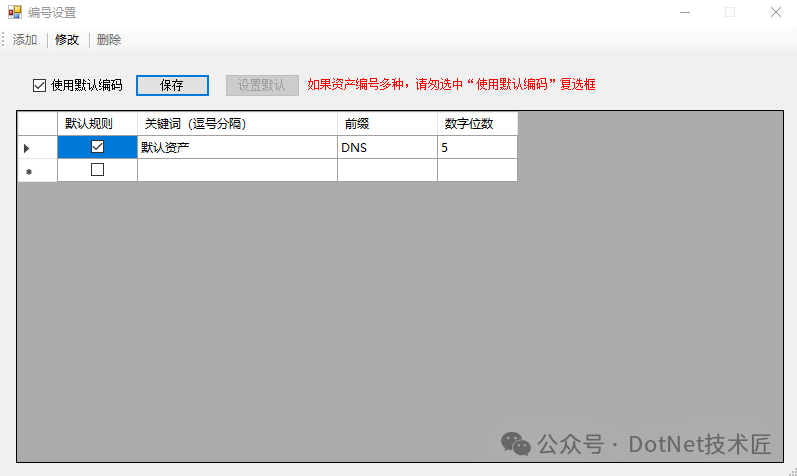Minimize the 编号设置 window

click(x=685, y=12)
